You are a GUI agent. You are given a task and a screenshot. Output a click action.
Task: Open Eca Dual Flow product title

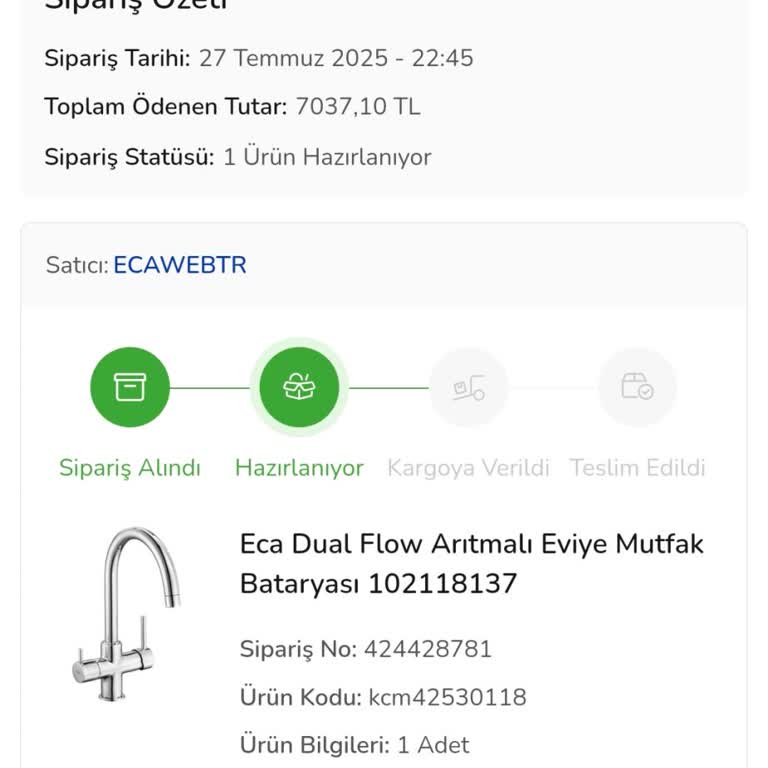(x=471, y=563)
